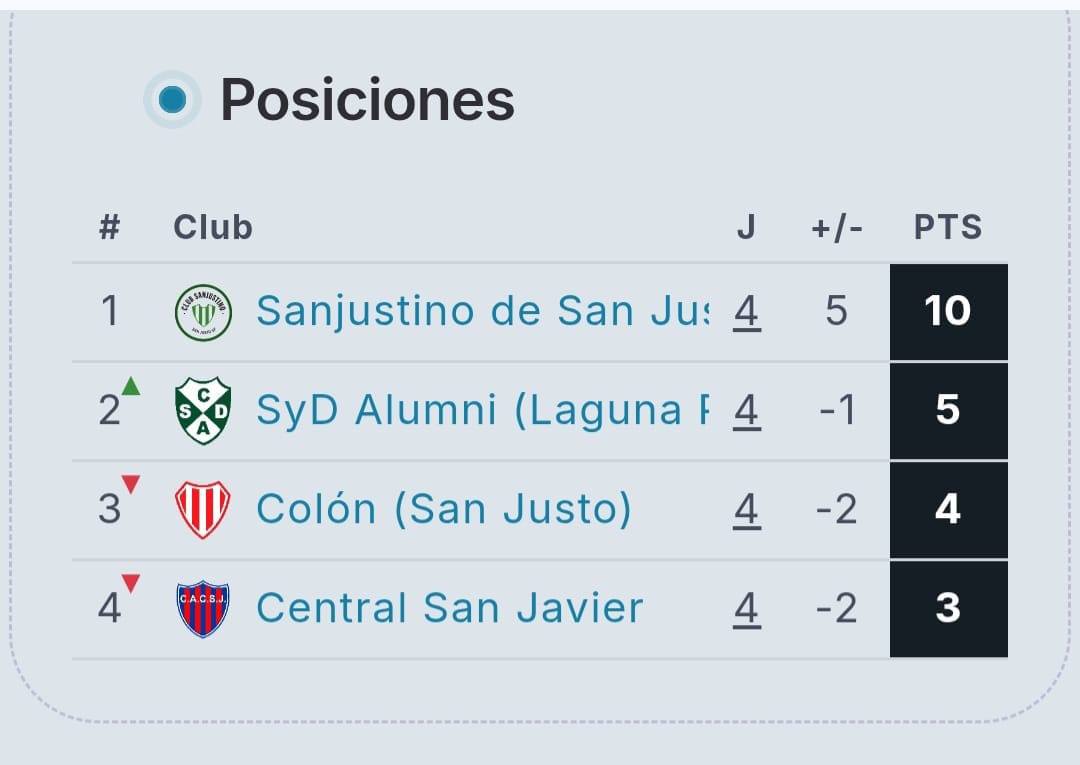Click the red down arrow on position 4
1080x765 pixels.
click(x=131, y=583)
